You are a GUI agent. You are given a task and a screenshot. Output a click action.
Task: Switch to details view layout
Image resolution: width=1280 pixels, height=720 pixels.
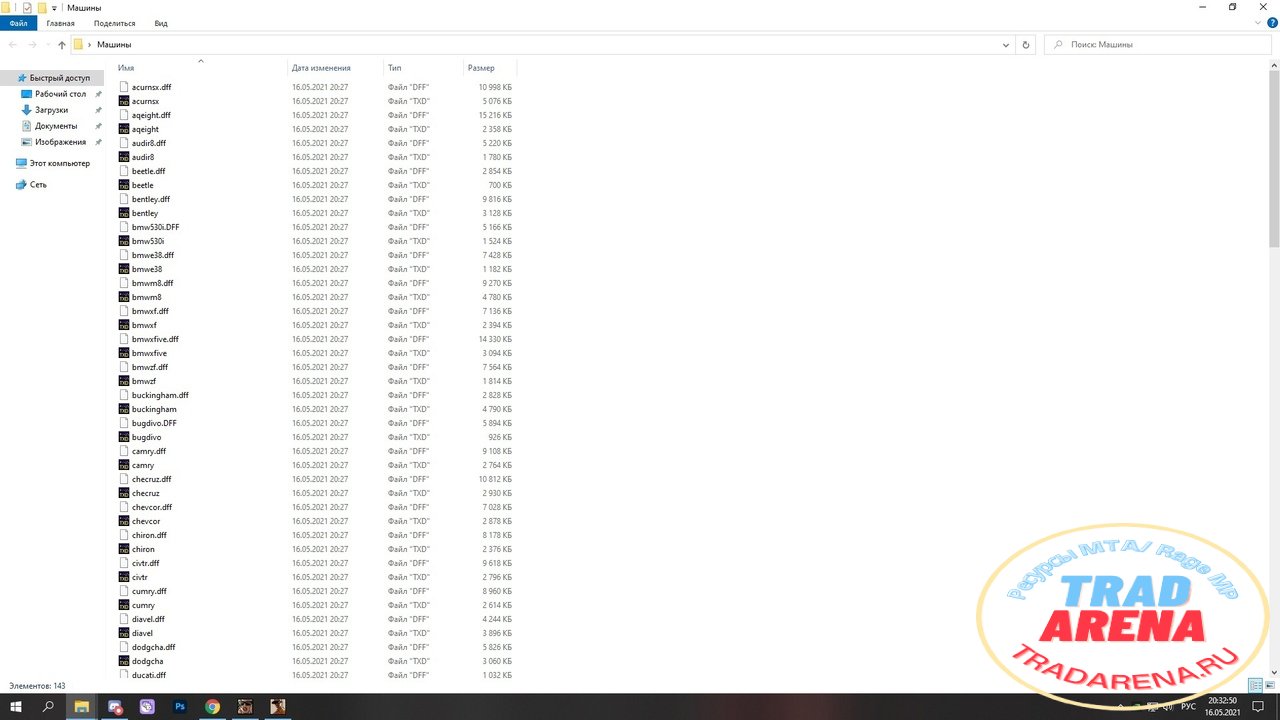[1255, 686]
